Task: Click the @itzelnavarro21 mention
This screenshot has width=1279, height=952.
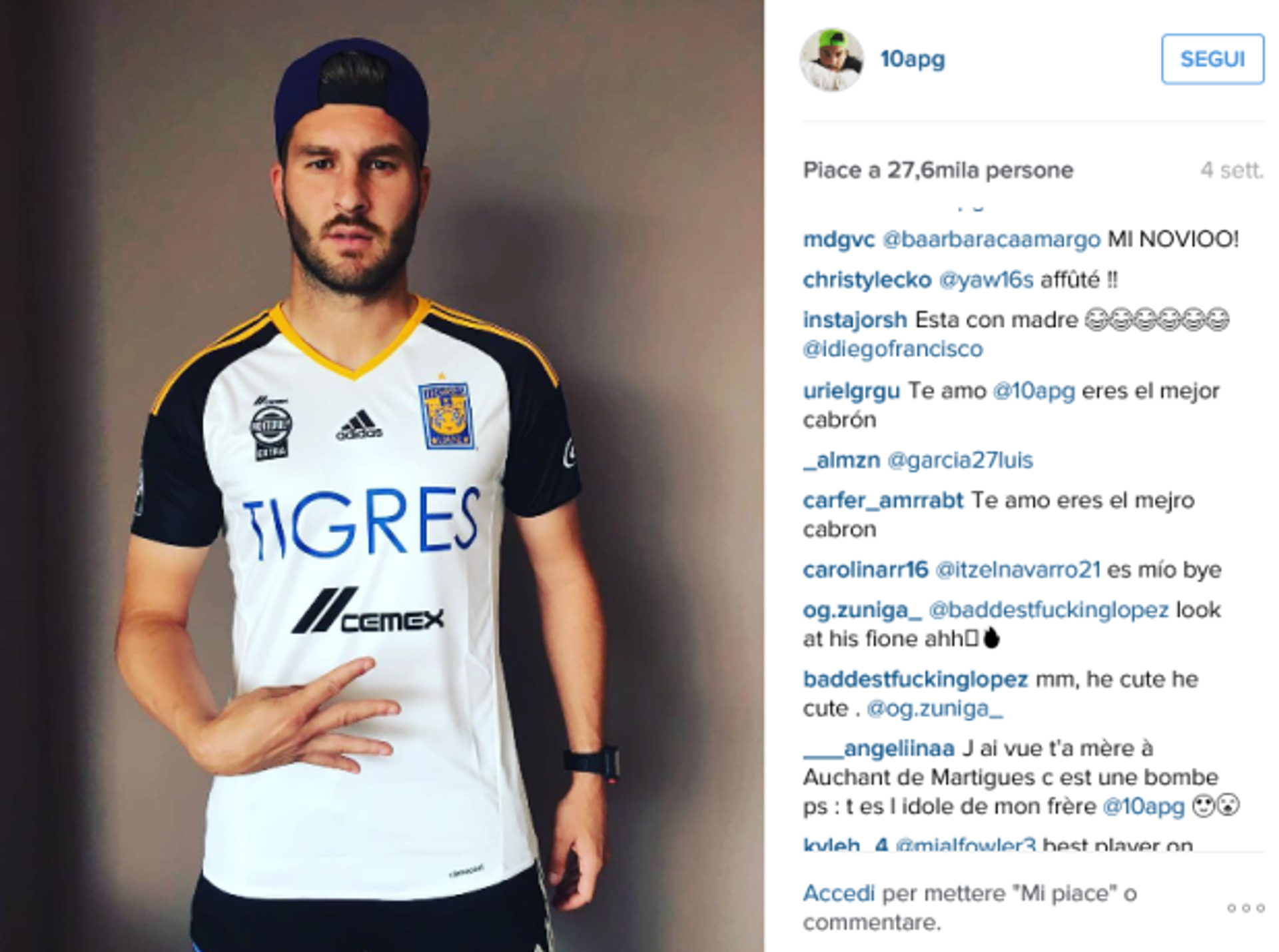Action: (1018, 570)
